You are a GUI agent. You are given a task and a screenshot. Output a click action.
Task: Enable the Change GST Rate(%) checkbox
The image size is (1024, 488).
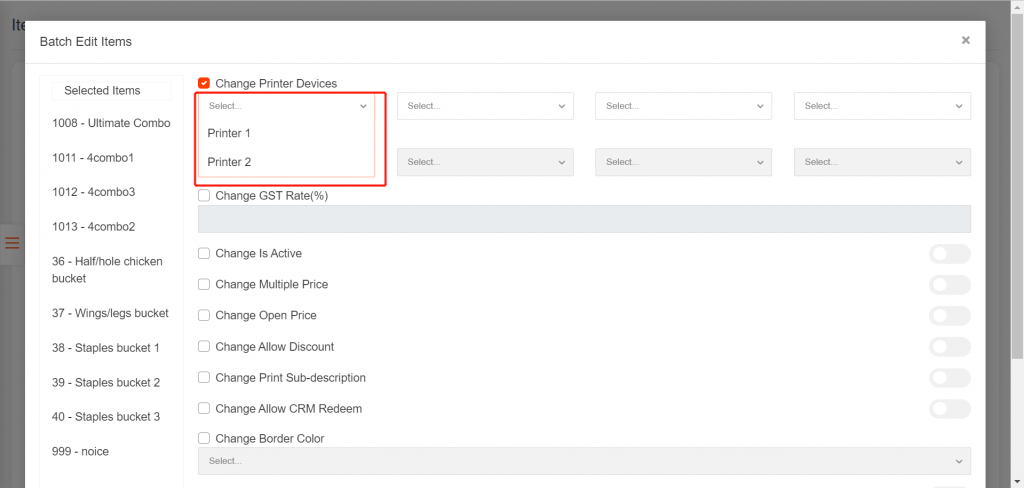coord(204,196)
